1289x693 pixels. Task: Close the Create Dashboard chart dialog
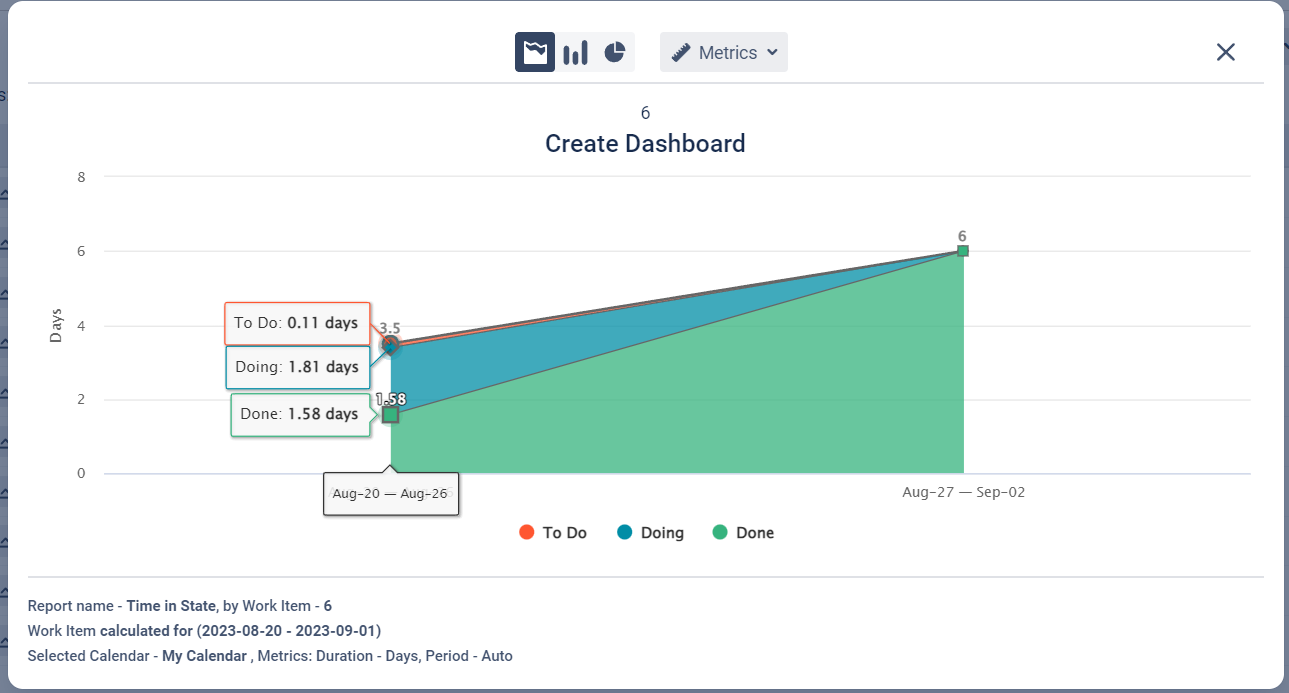click(1226, 52)
